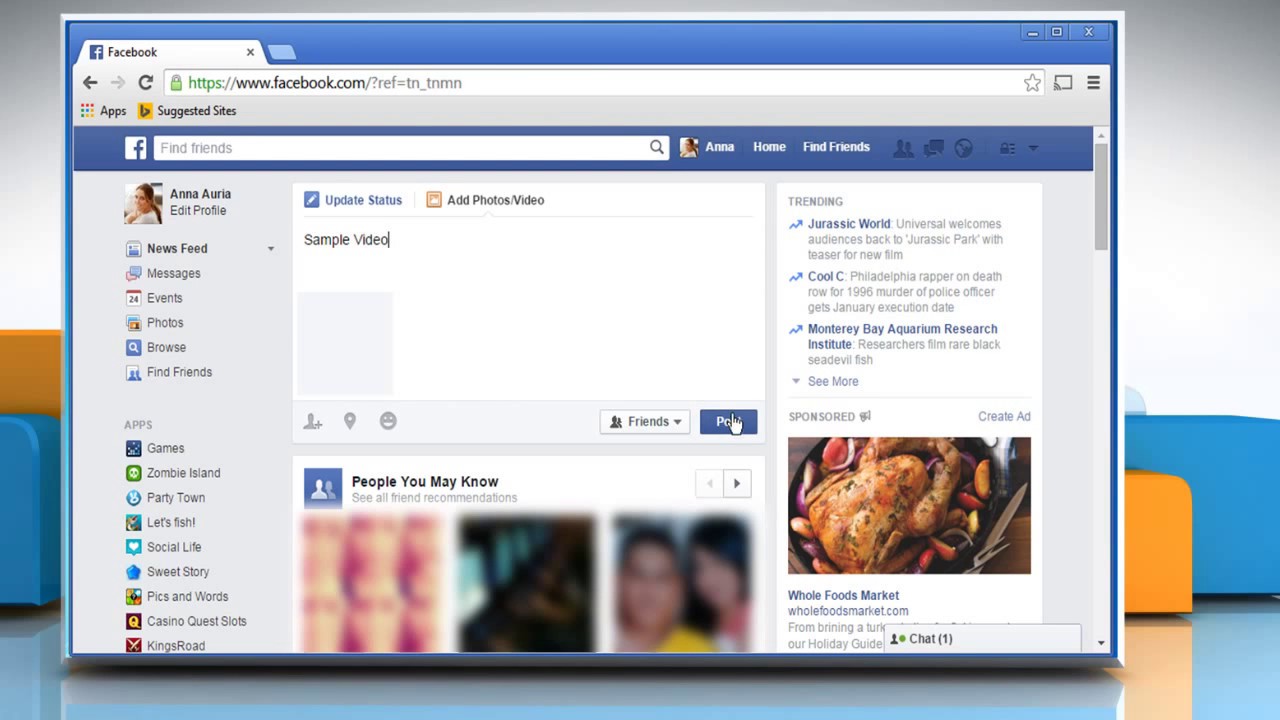Open Photos in left sidebar

154,323
